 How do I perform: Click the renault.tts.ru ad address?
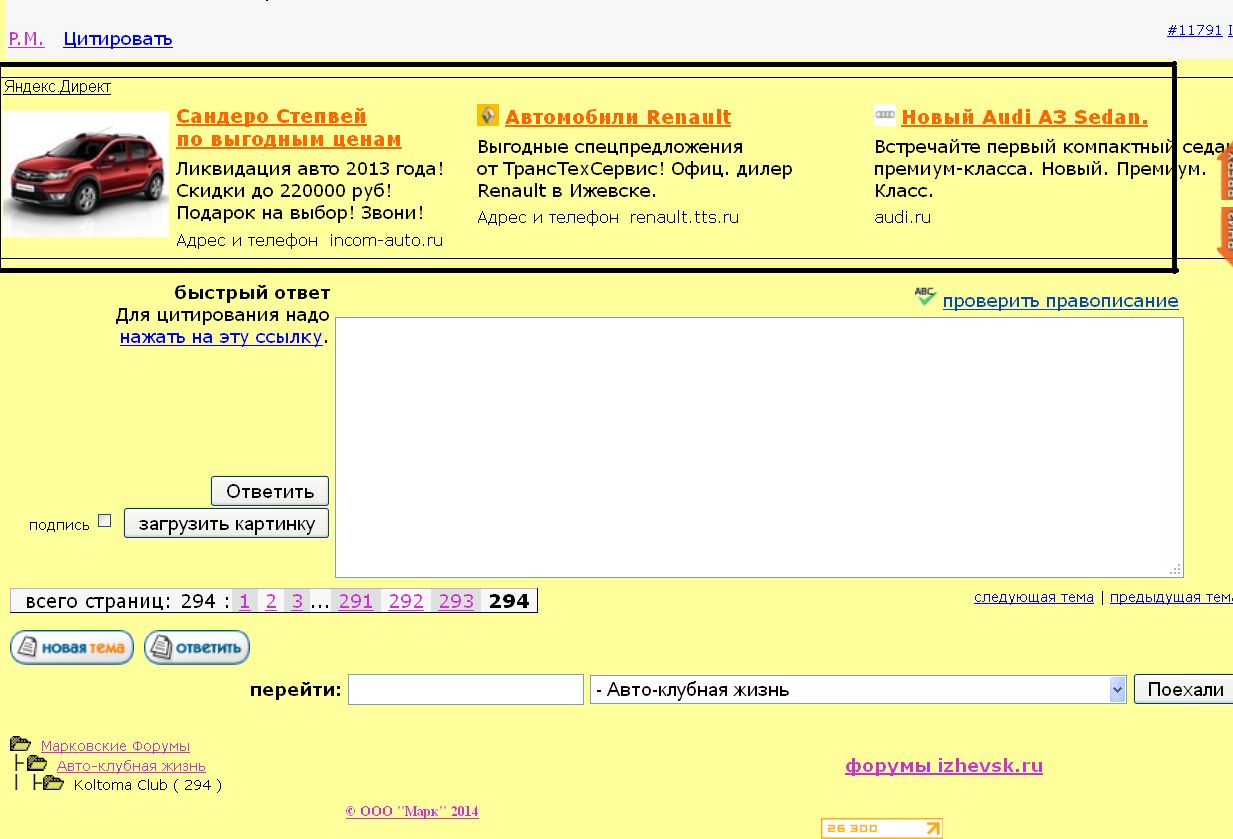click(x=684, y=217)
